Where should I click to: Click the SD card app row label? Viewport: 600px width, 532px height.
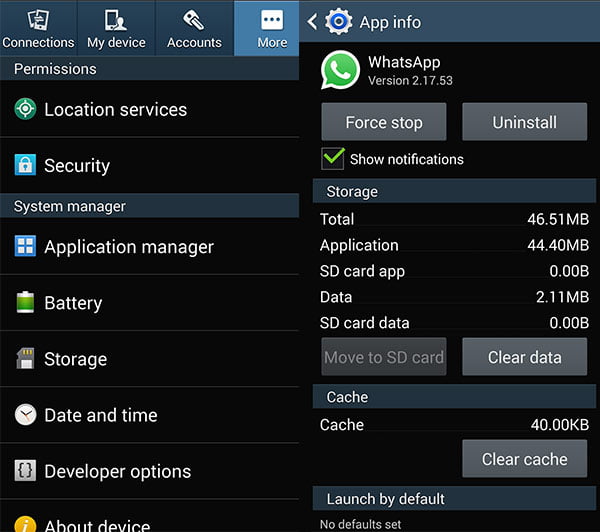pyautogui.click(x=362, y=272)
